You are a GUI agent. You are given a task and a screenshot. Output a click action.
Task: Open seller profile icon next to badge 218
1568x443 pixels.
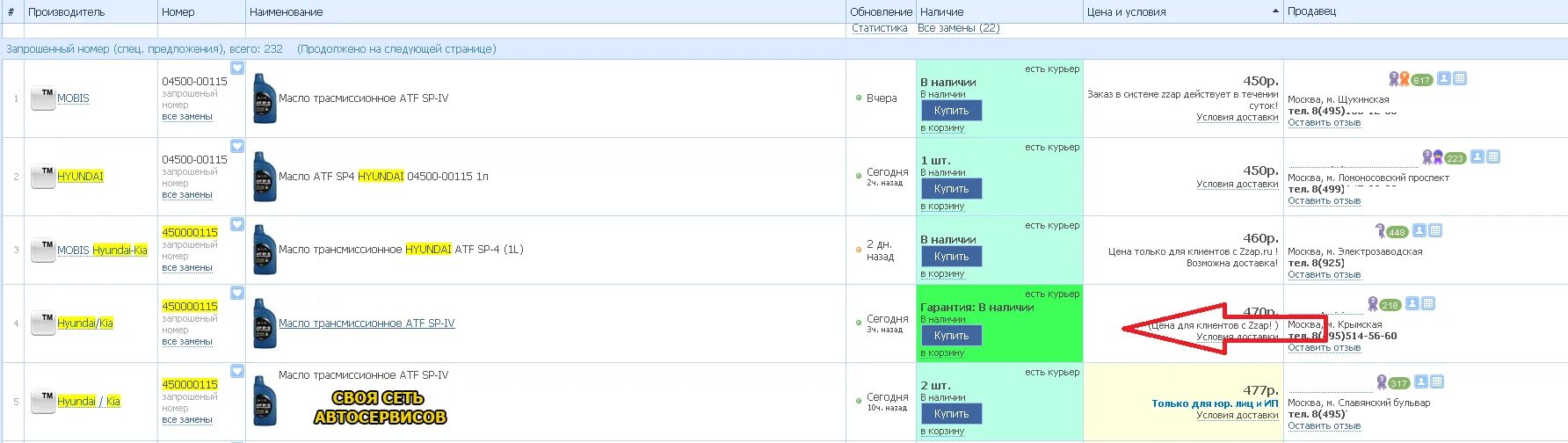point(1412,303)
